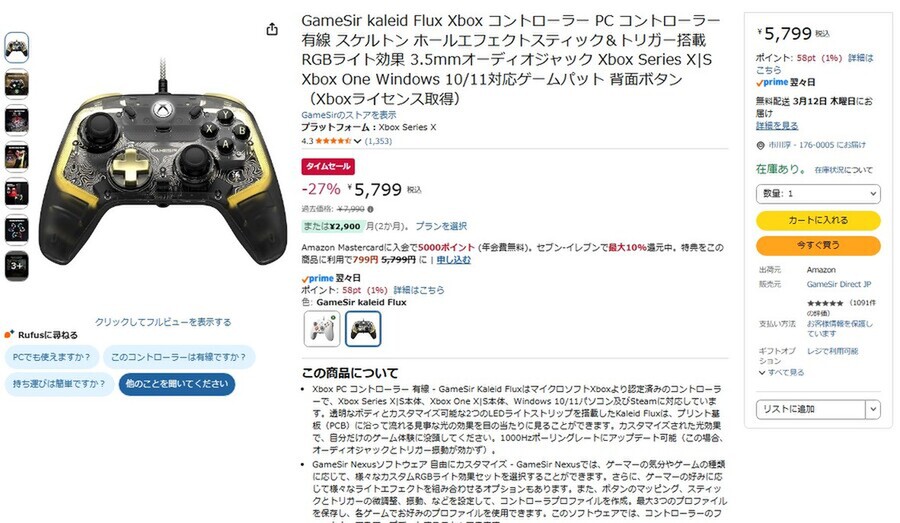Screen dimensions: 900x523
Task: Click 申し込む Mastercard apply link
Action: 453,260
